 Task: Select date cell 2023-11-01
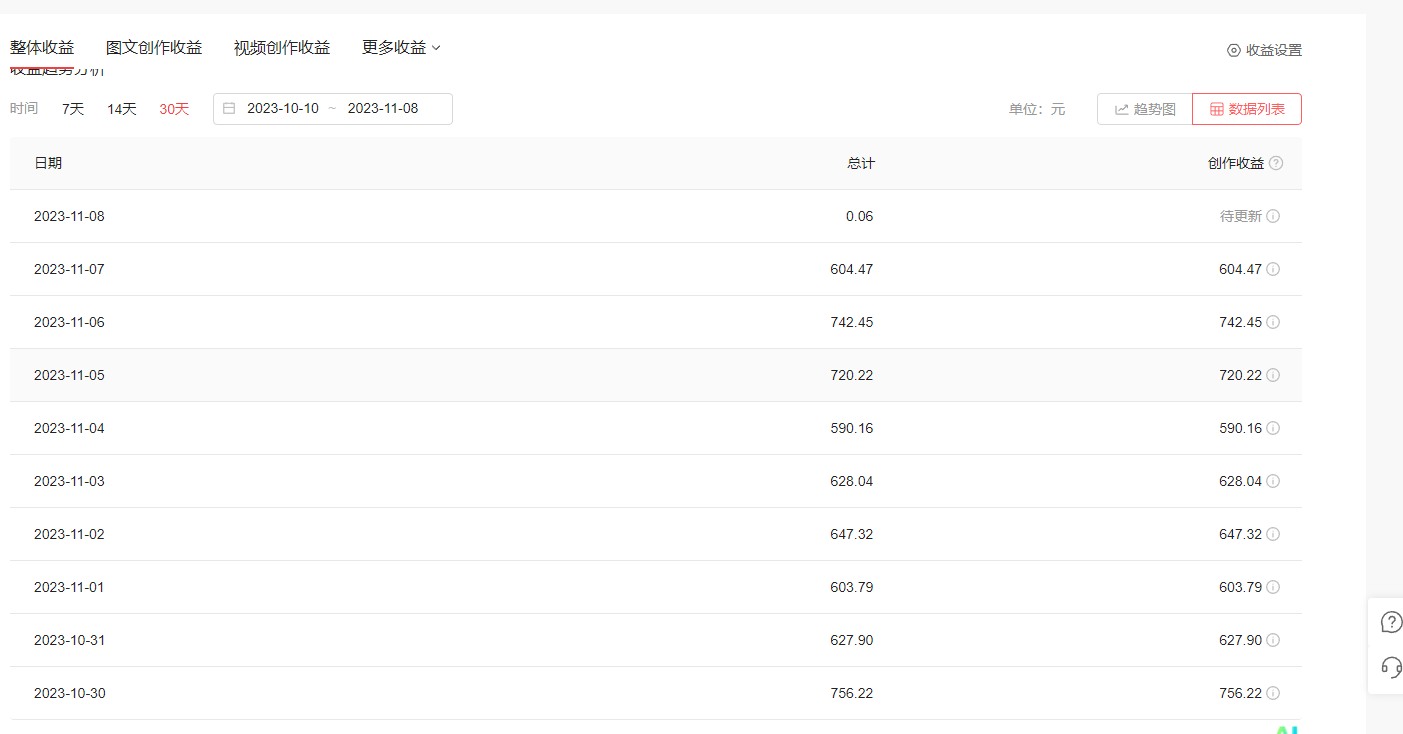69,587
